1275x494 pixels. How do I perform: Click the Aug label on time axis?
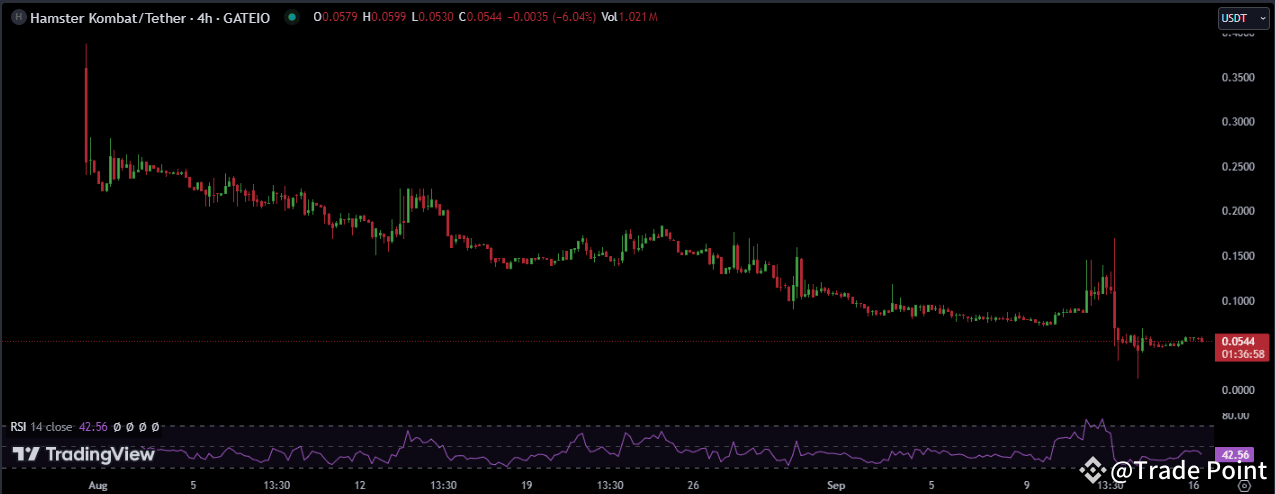[x=97, y=486]
